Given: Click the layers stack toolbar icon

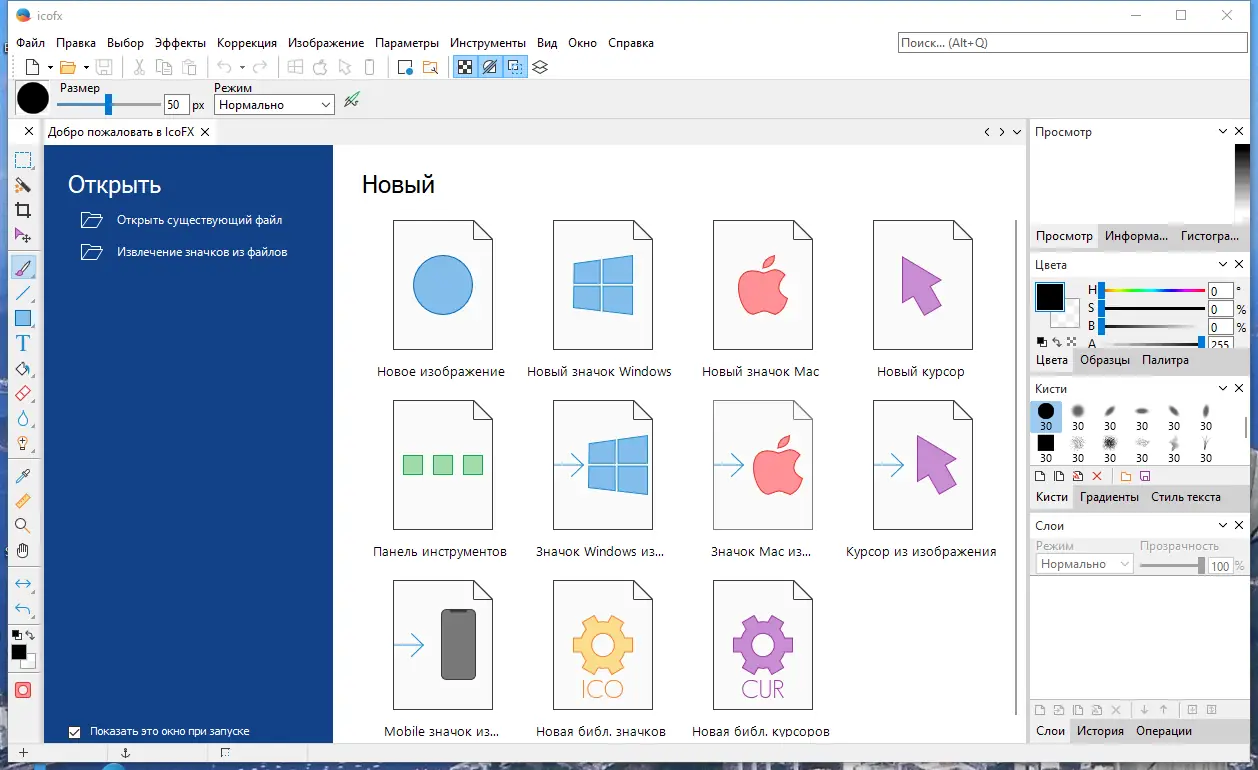Looking at the screenshot, I should pos(541,67).
